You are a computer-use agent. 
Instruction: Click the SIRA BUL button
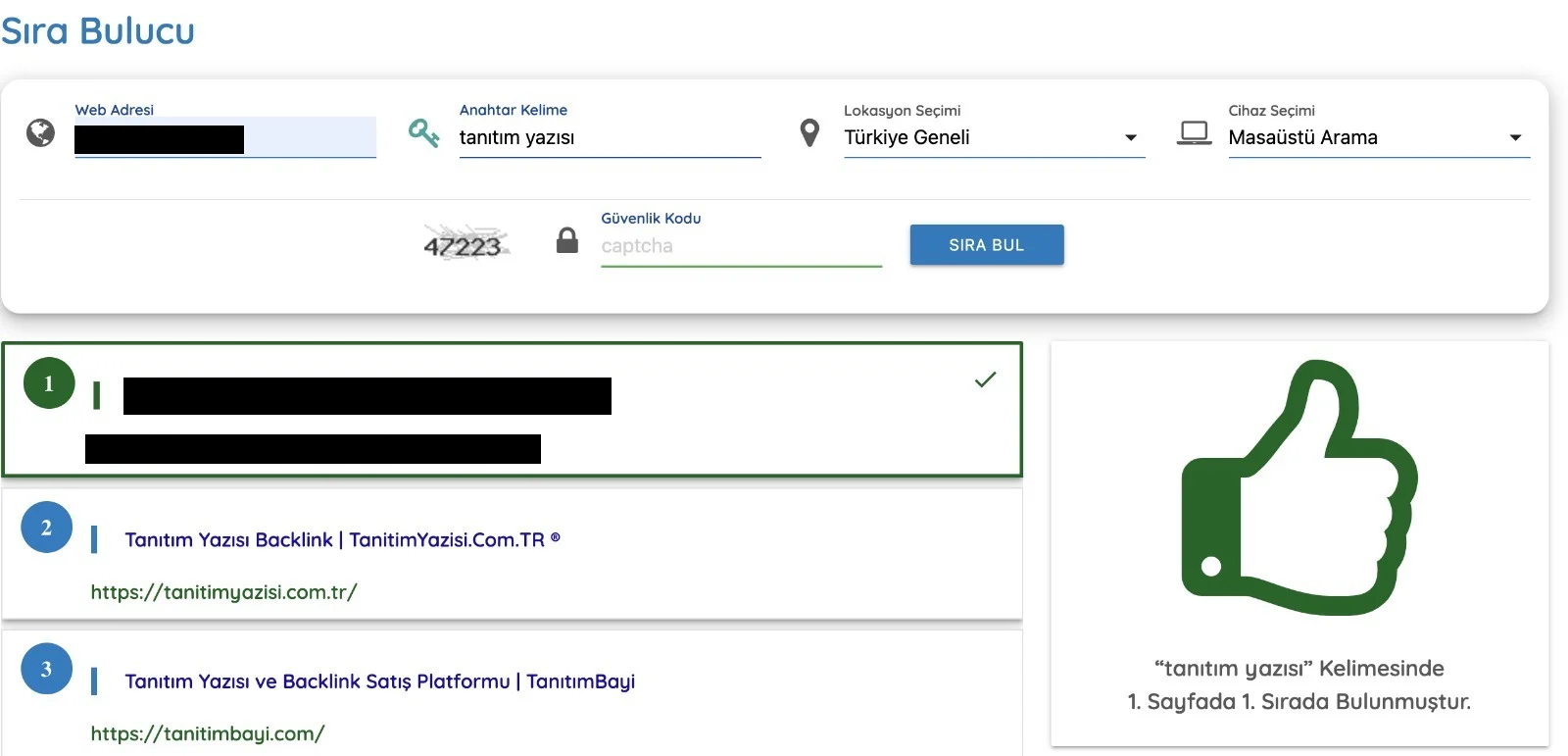[x=987, y=245]
